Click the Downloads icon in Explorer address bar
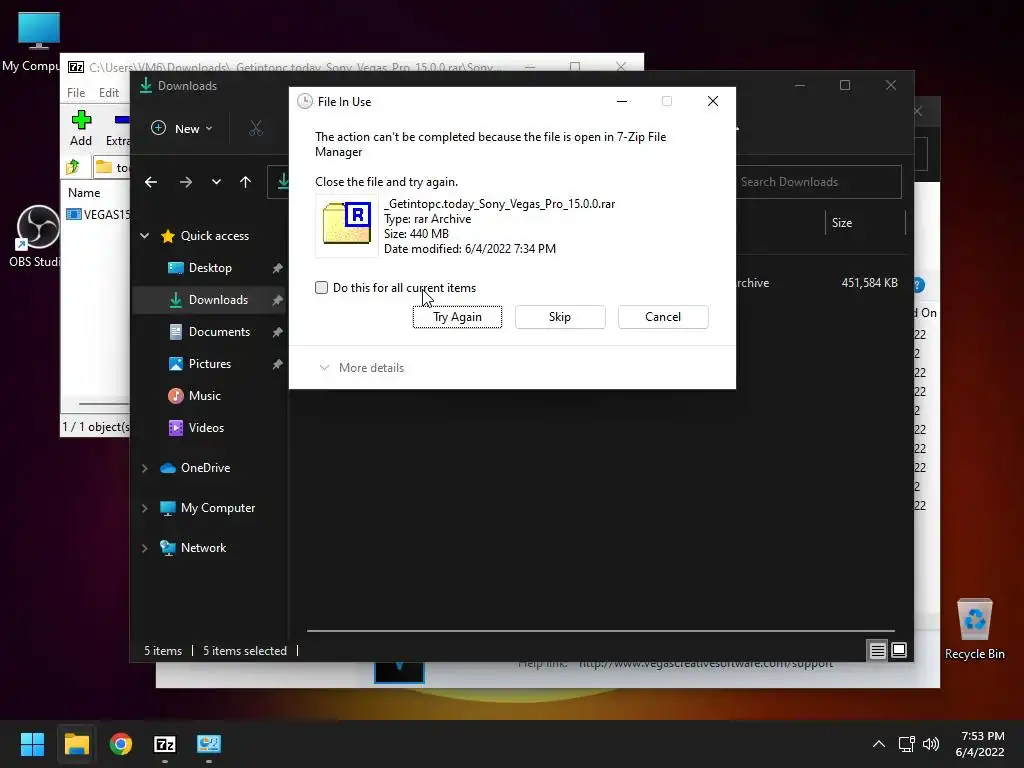Screen dimensions: 1024x768 coord(283,182)
